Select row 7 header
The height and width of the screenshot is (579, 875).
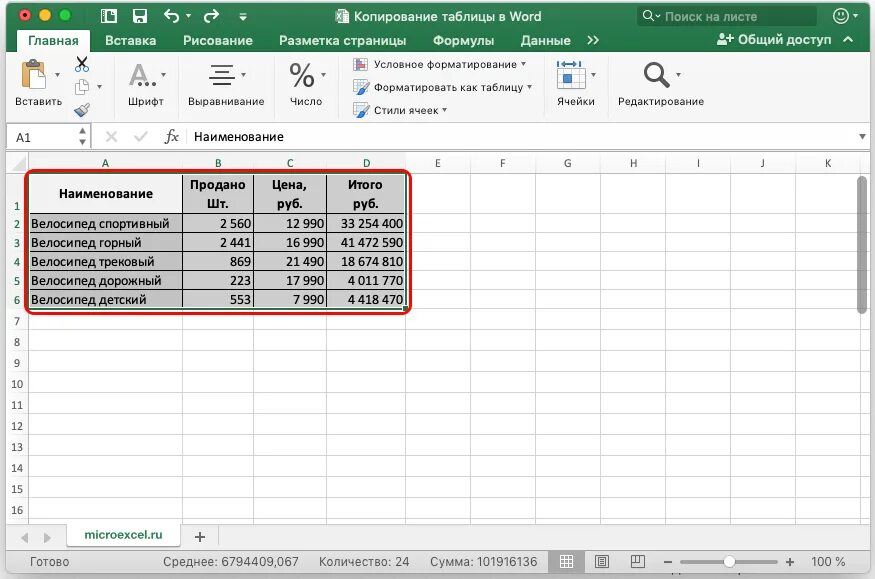[17, 321]
